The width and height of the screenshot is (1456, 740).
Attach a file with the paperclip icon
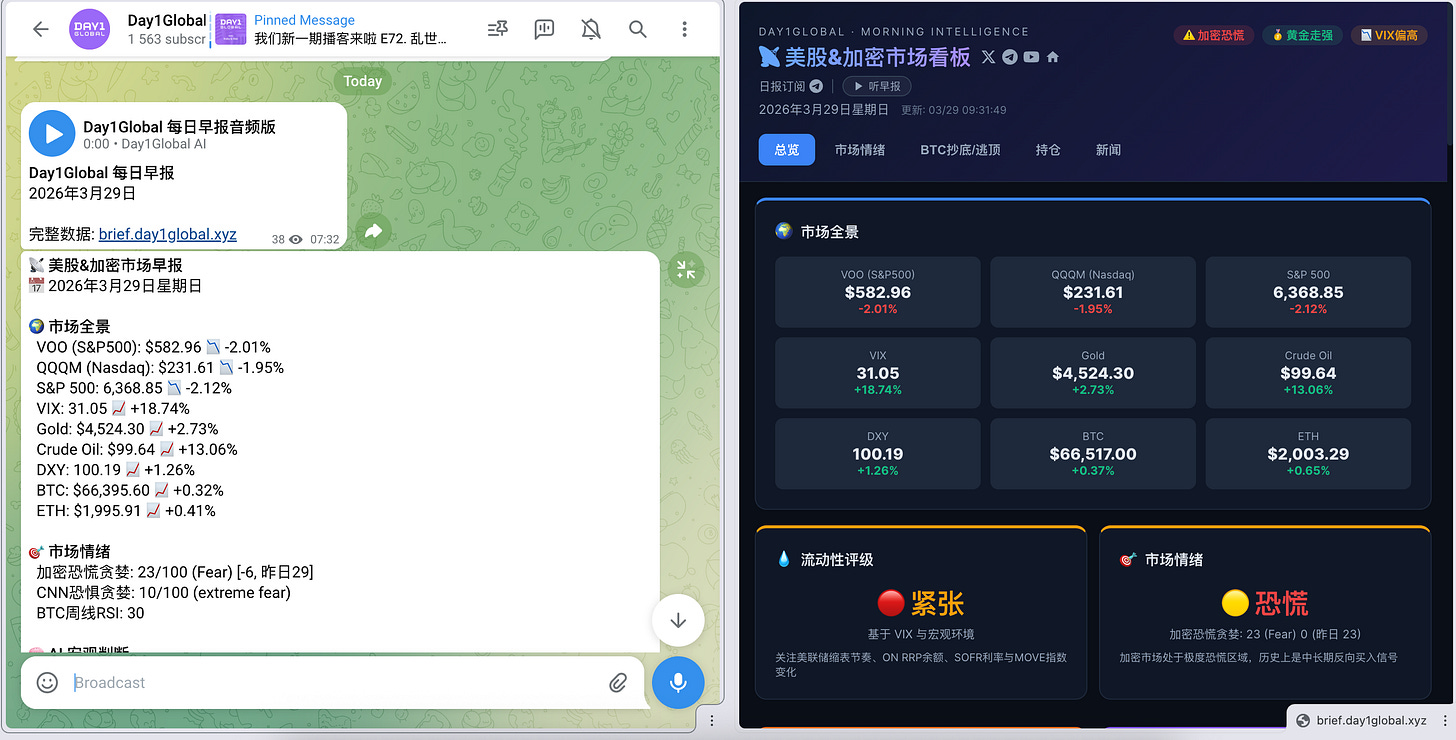618,683
